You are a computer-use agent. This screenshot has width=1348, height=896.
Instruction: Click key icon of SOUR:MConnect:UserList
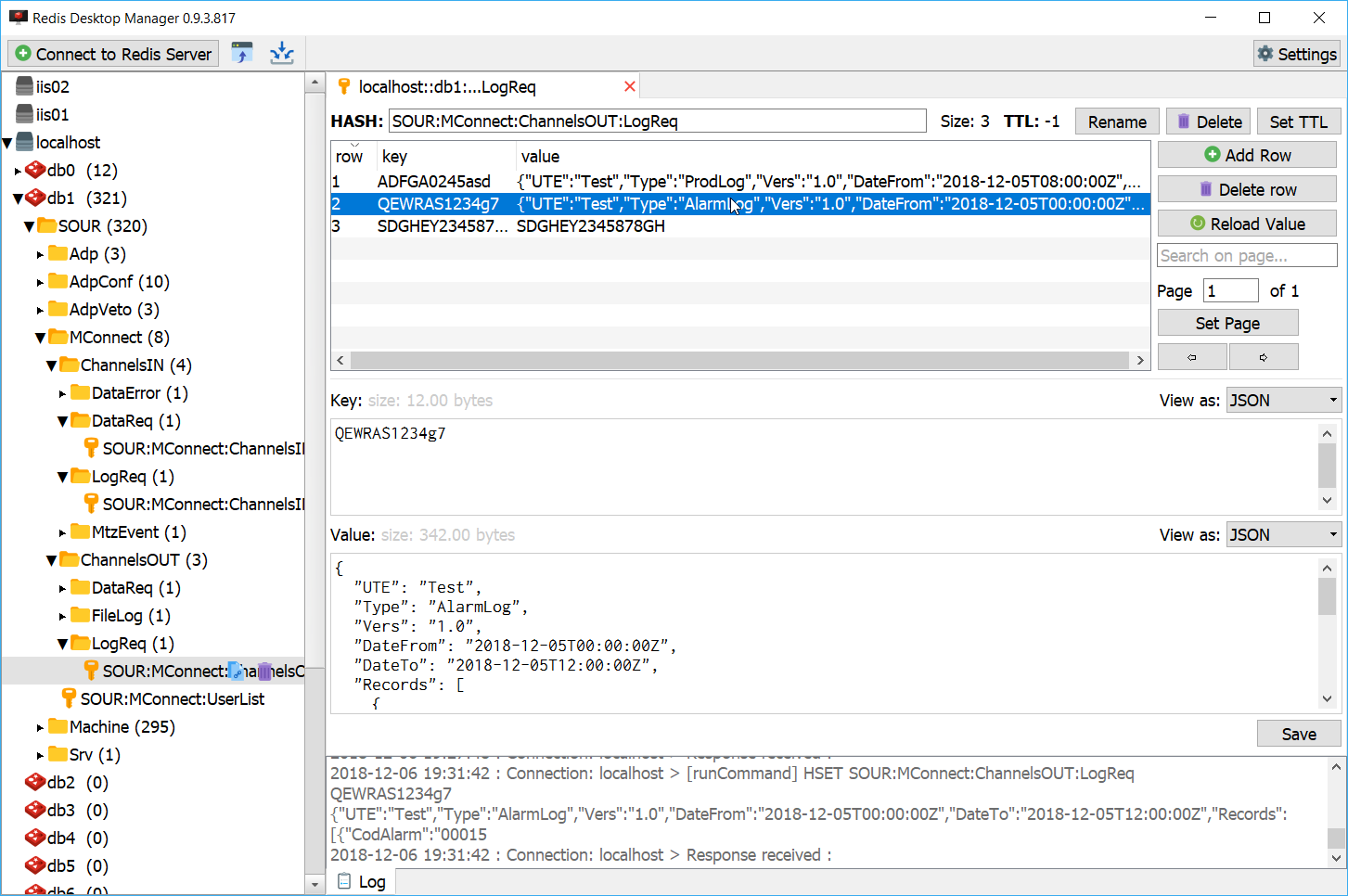point(69,698)
